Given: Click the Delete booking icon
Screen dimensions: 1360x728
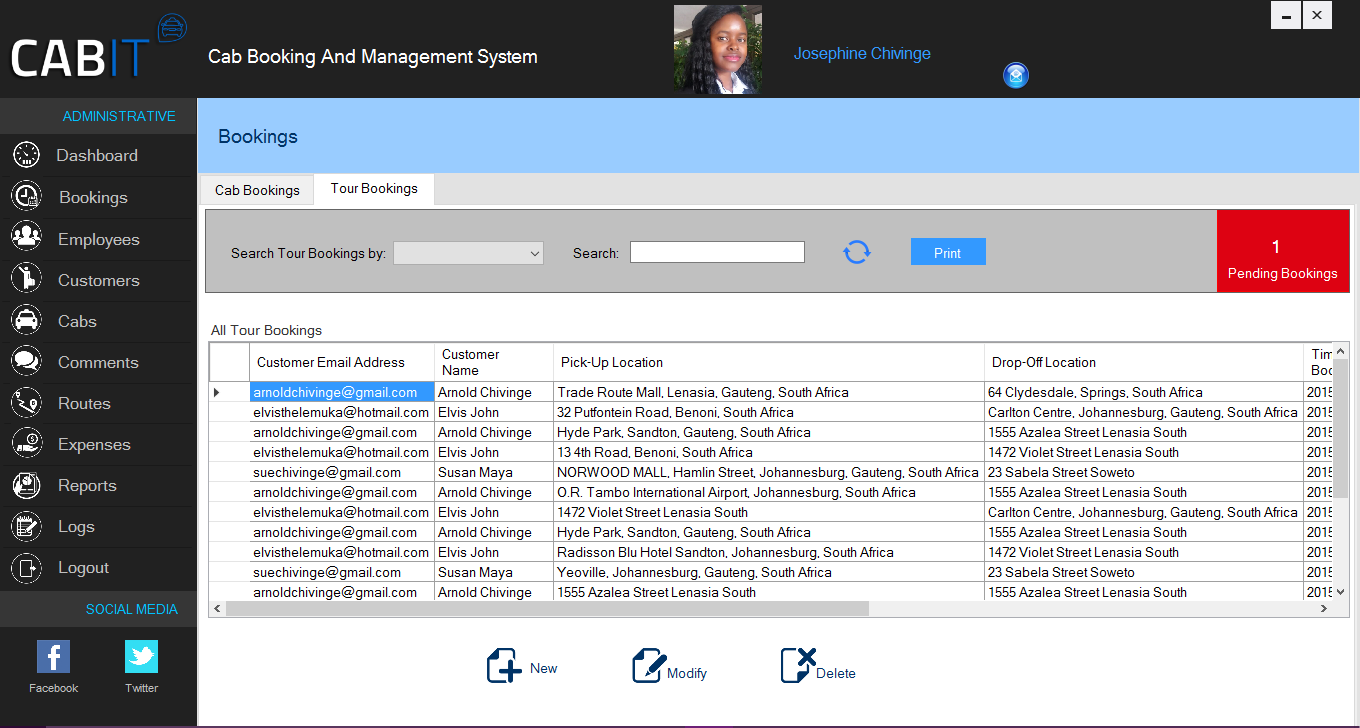Looking at the screenshot, I should tap(799, 665).
